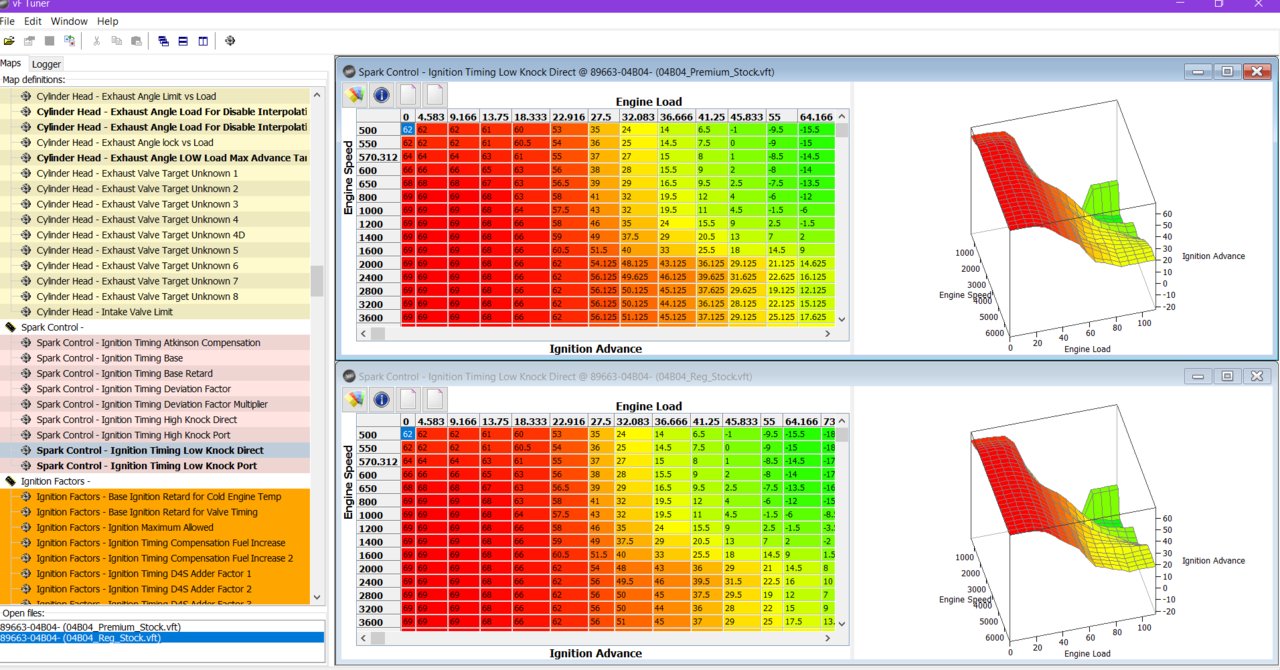
Task: Cascade windows using the toolbar icon
Action: pos(163,41)
